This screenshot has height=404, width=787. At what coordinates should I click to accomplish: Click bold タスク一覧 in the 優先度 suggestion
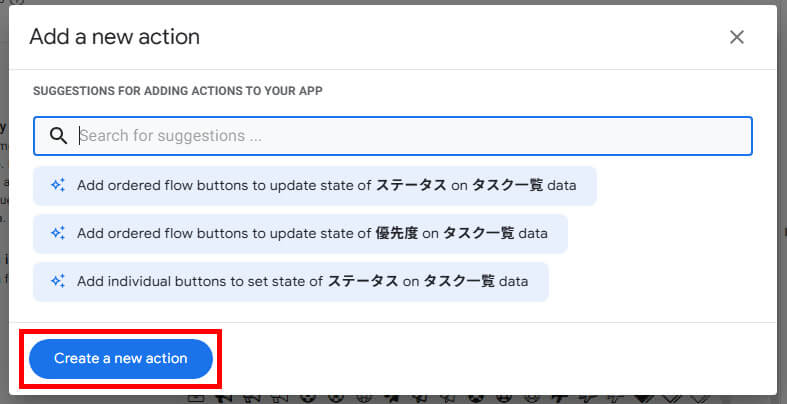click(x=479, y=233)
